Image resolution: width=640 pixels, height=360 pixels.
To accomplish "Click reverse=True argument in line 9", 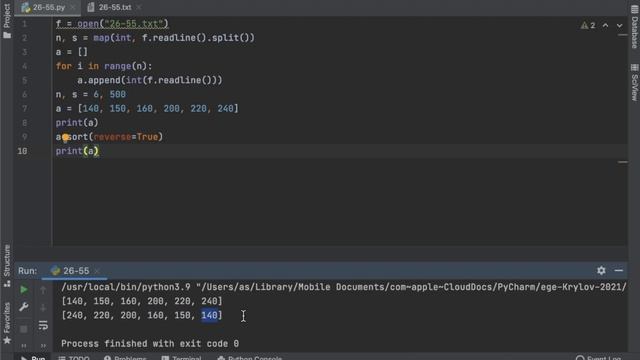I will (126, 137).
